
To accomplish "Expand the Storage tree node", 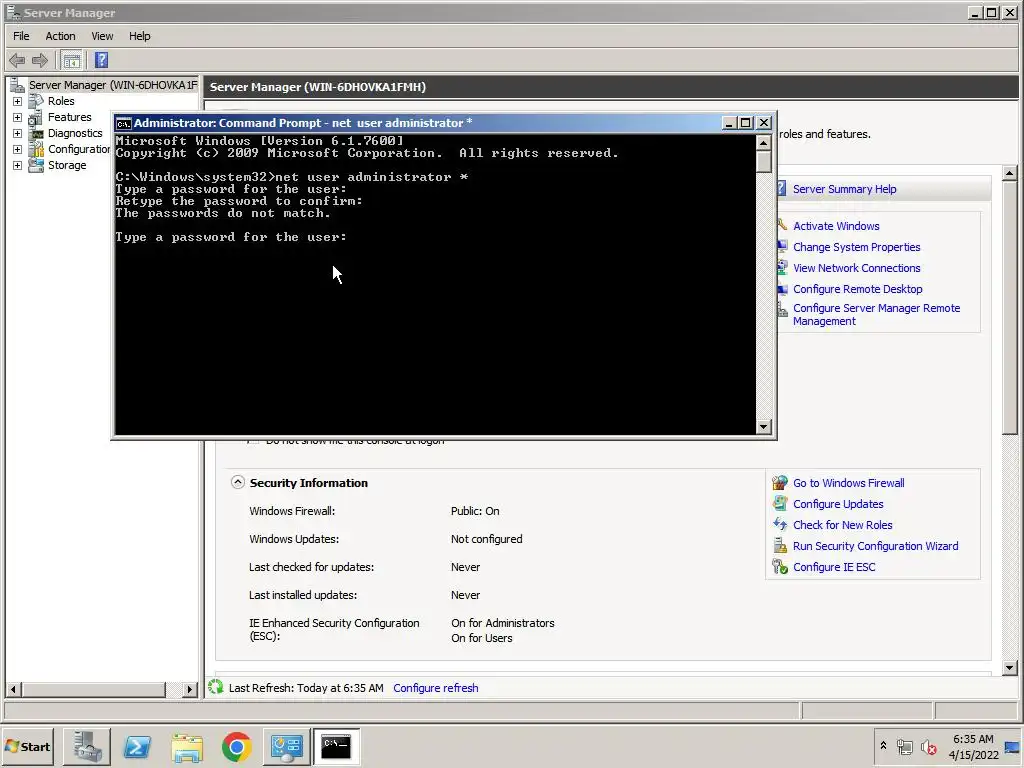I will [17, 165].
